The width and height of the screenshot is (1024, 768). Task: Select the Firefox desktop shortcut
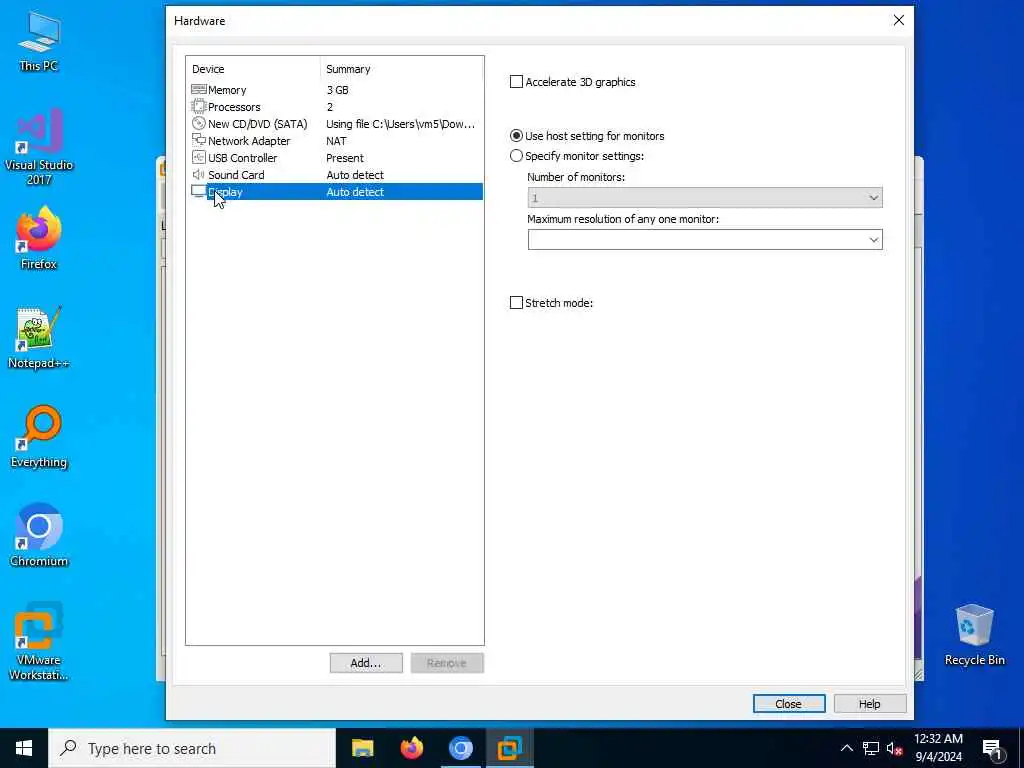(x=39, y=238)
